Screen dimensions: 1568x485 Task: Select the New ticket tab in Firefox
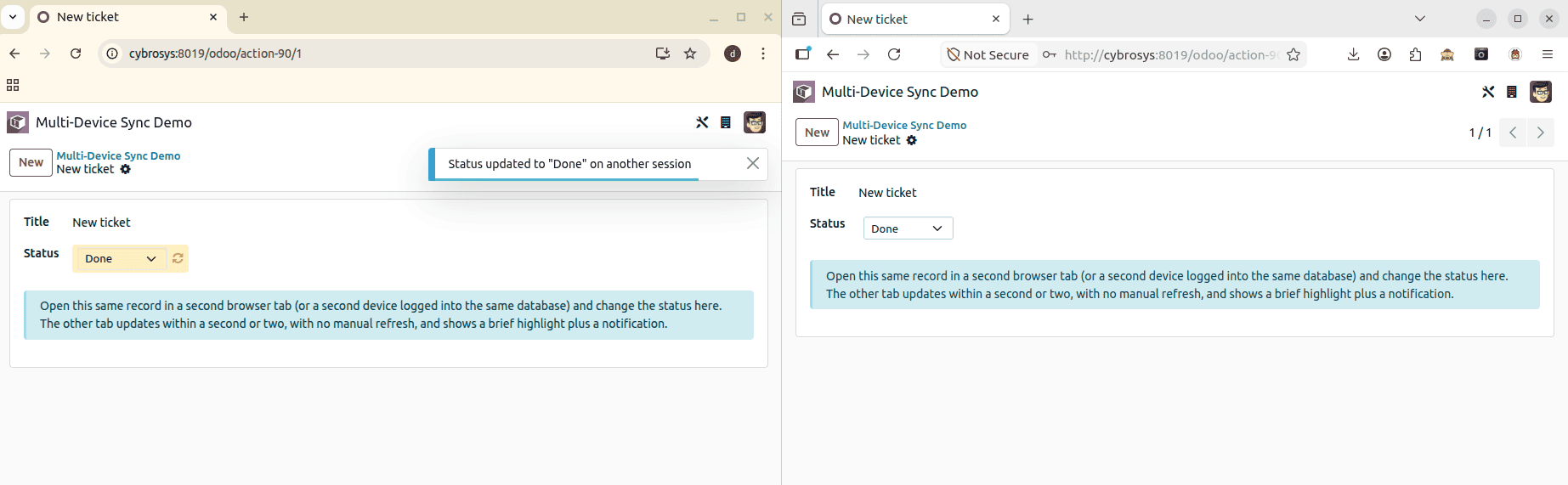(915, 19)
